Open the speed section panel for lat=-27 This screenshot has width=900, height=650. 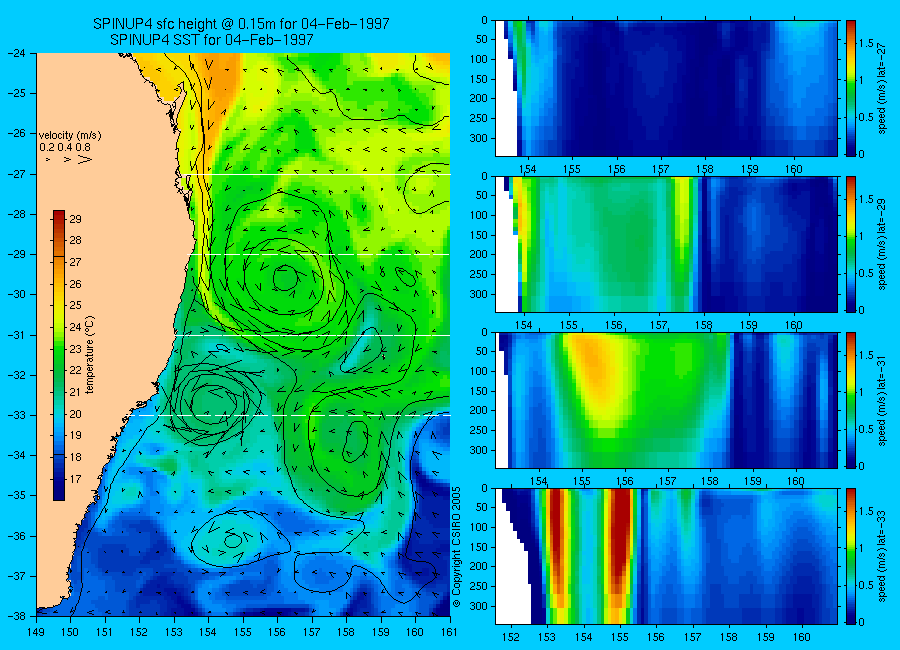[666, 88]
